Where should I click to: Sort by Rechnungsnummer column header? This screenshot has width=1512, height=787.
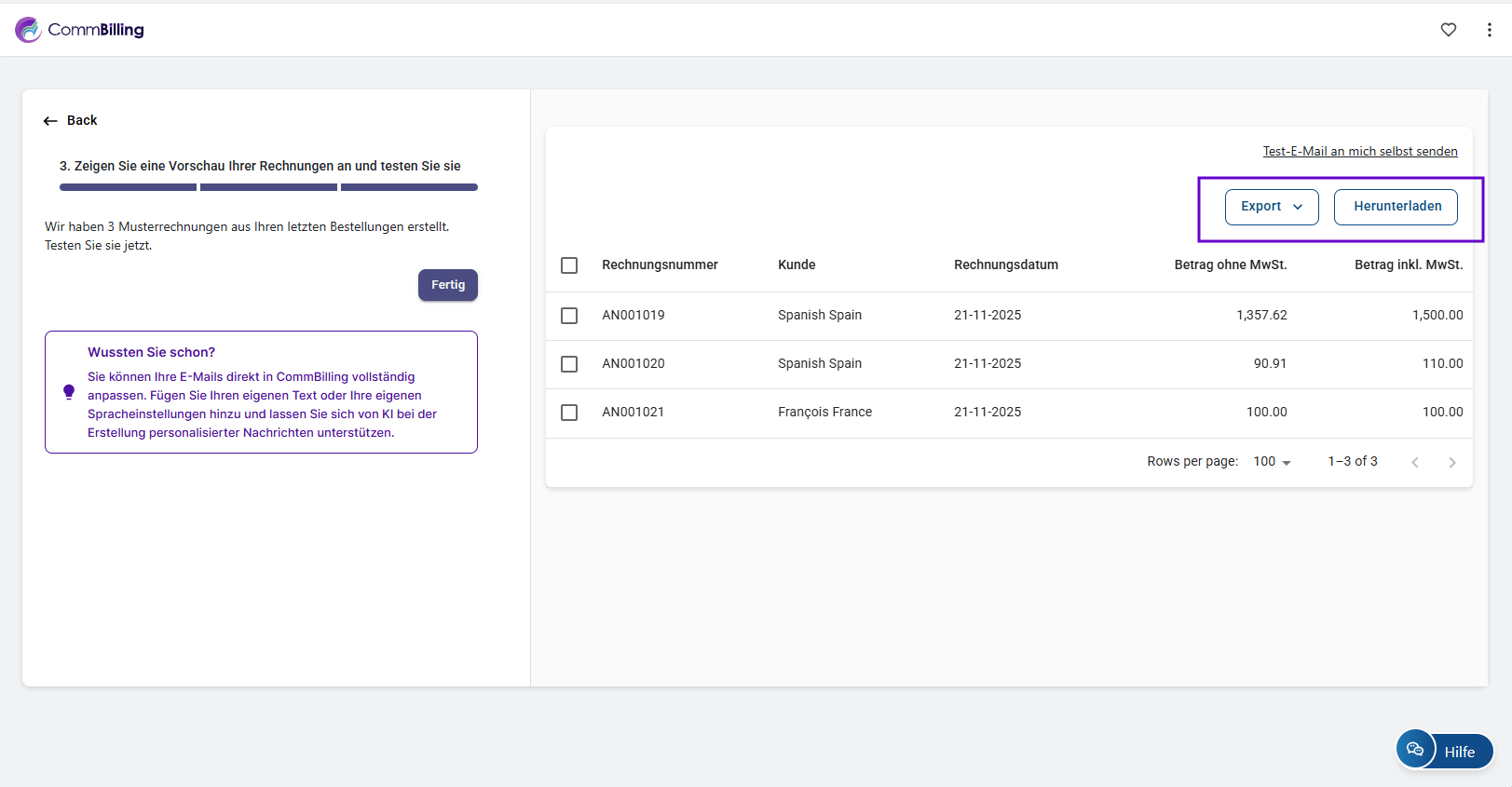click(660, 265)
